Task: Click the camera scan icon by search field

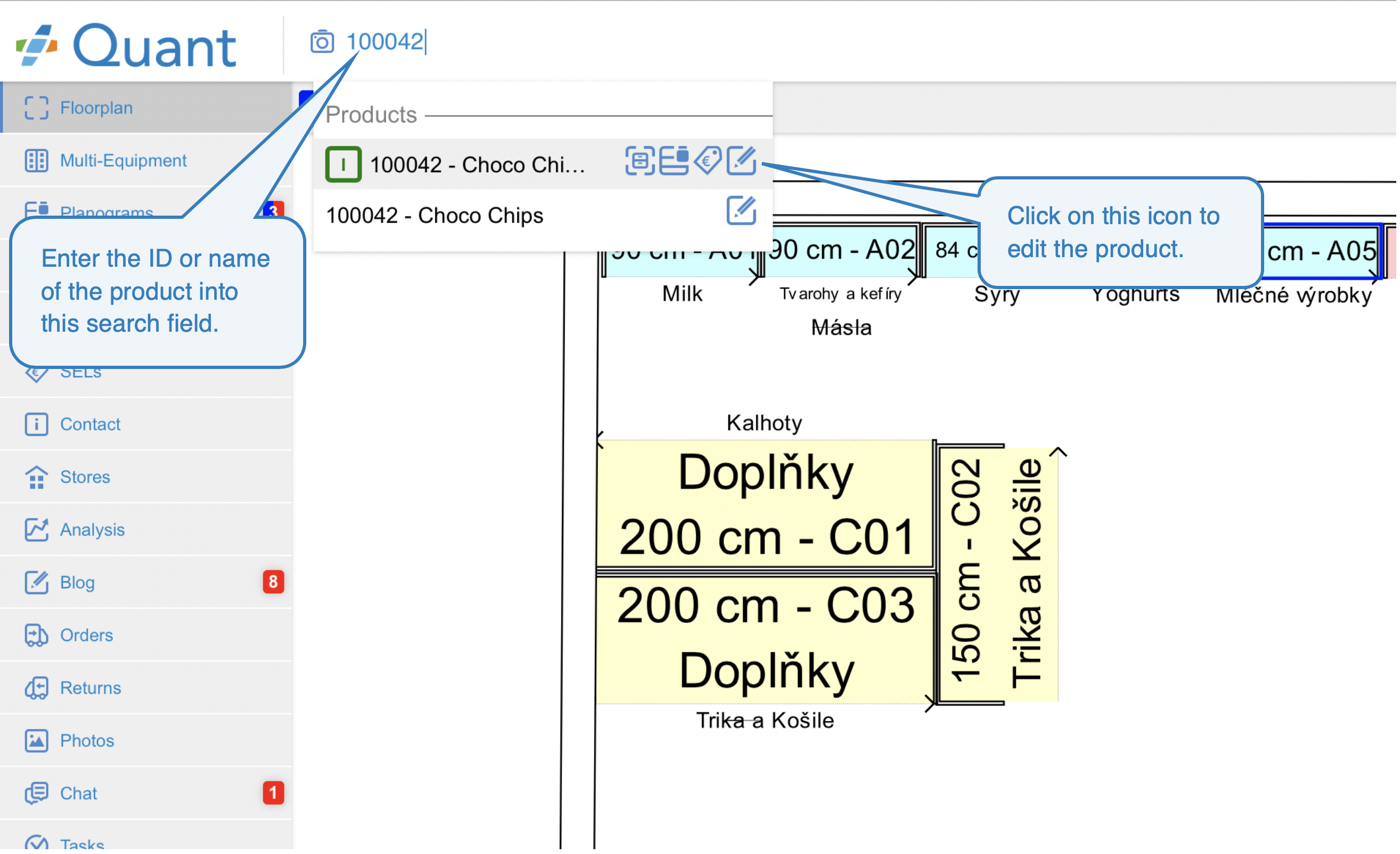Action: click(x=322, y=42)
